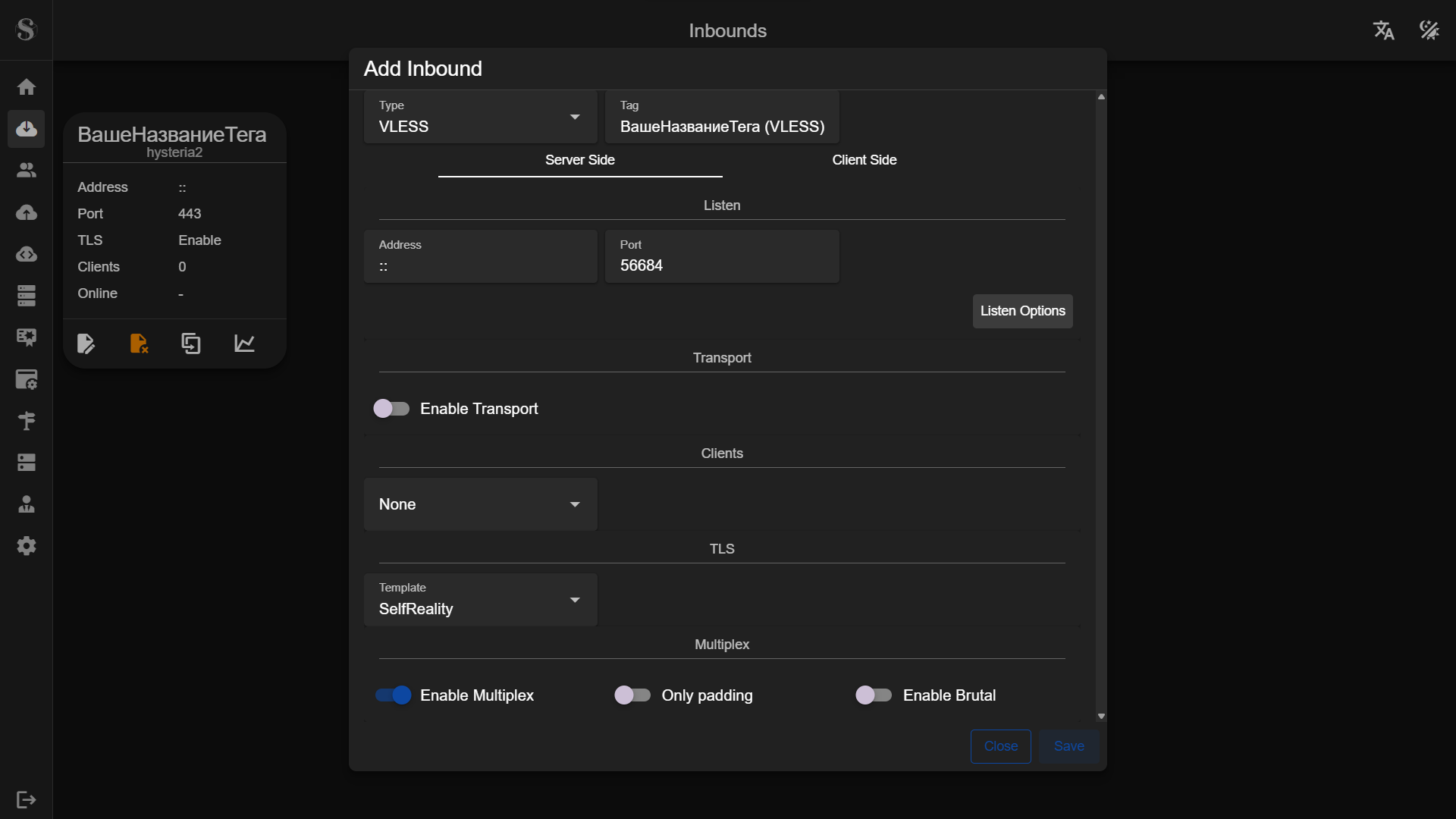
Task: Log out using the sidebar exit icon
Action: tap(26, 800)
